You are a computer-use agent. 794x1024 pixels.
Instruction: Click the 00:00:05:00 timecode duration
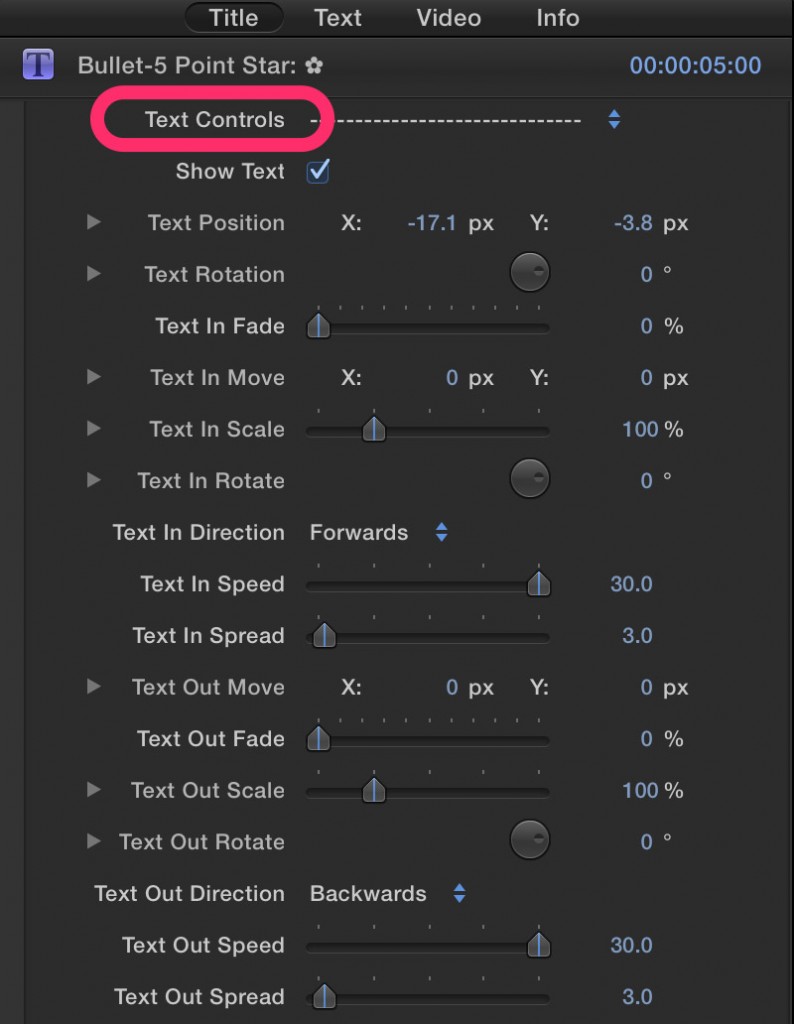[695, 65]
